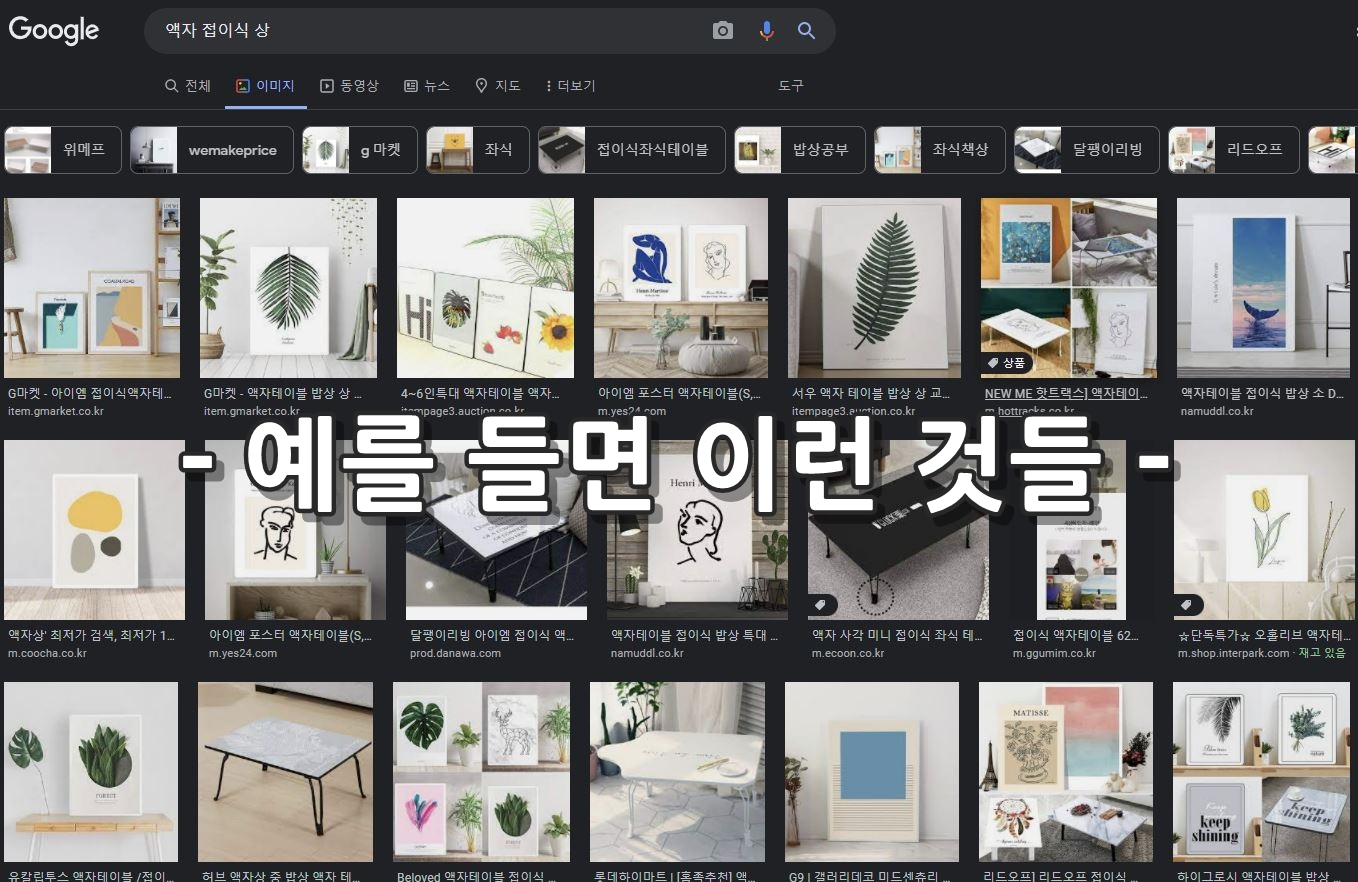The width and height of the screenshot is (1358, 882).
Task: Click the m.shop.interpark.com source text
Action: coord(1233,653)
